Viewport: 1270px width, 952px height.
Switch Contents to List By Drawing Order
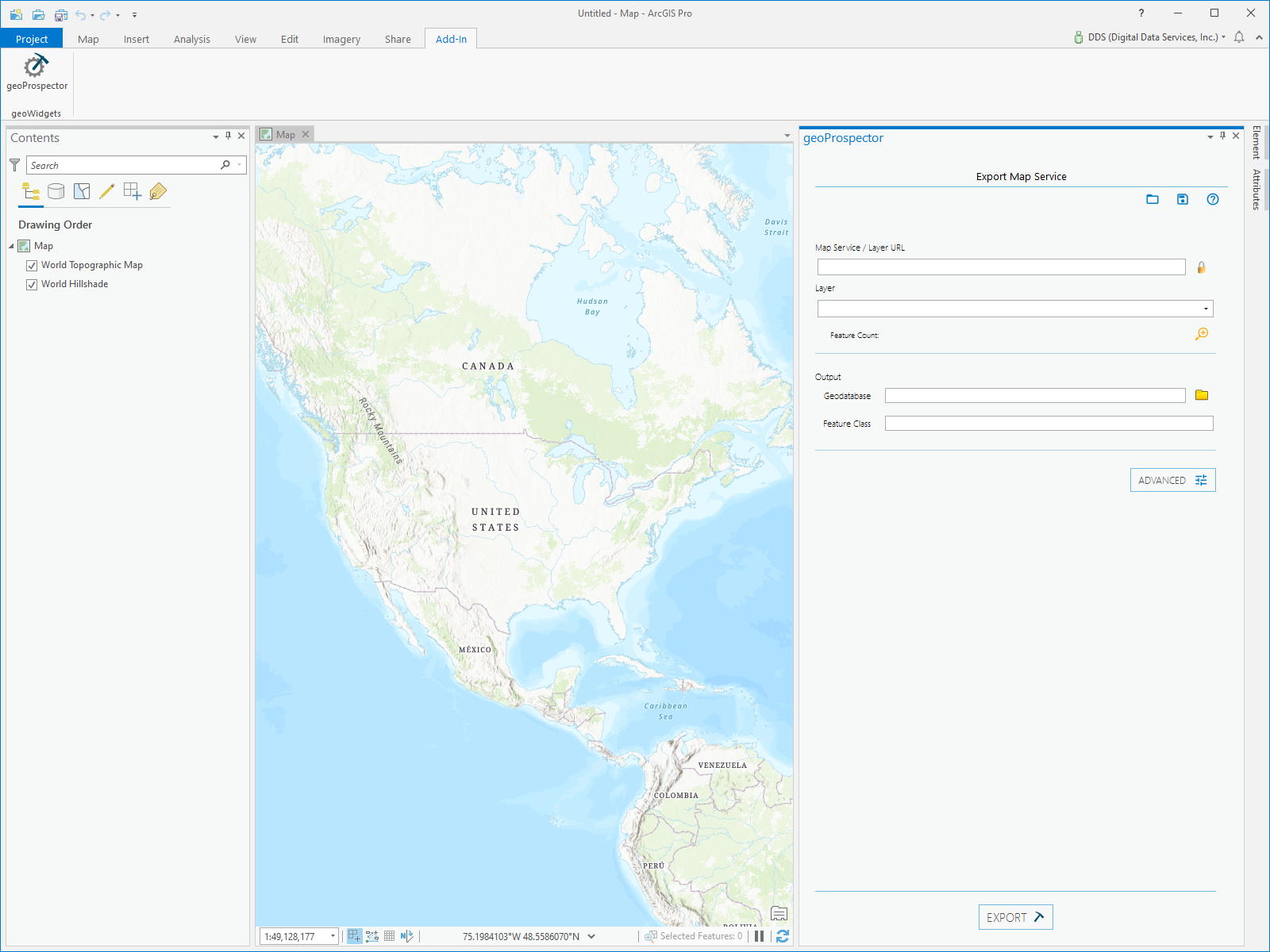click(x=31, y=191)
